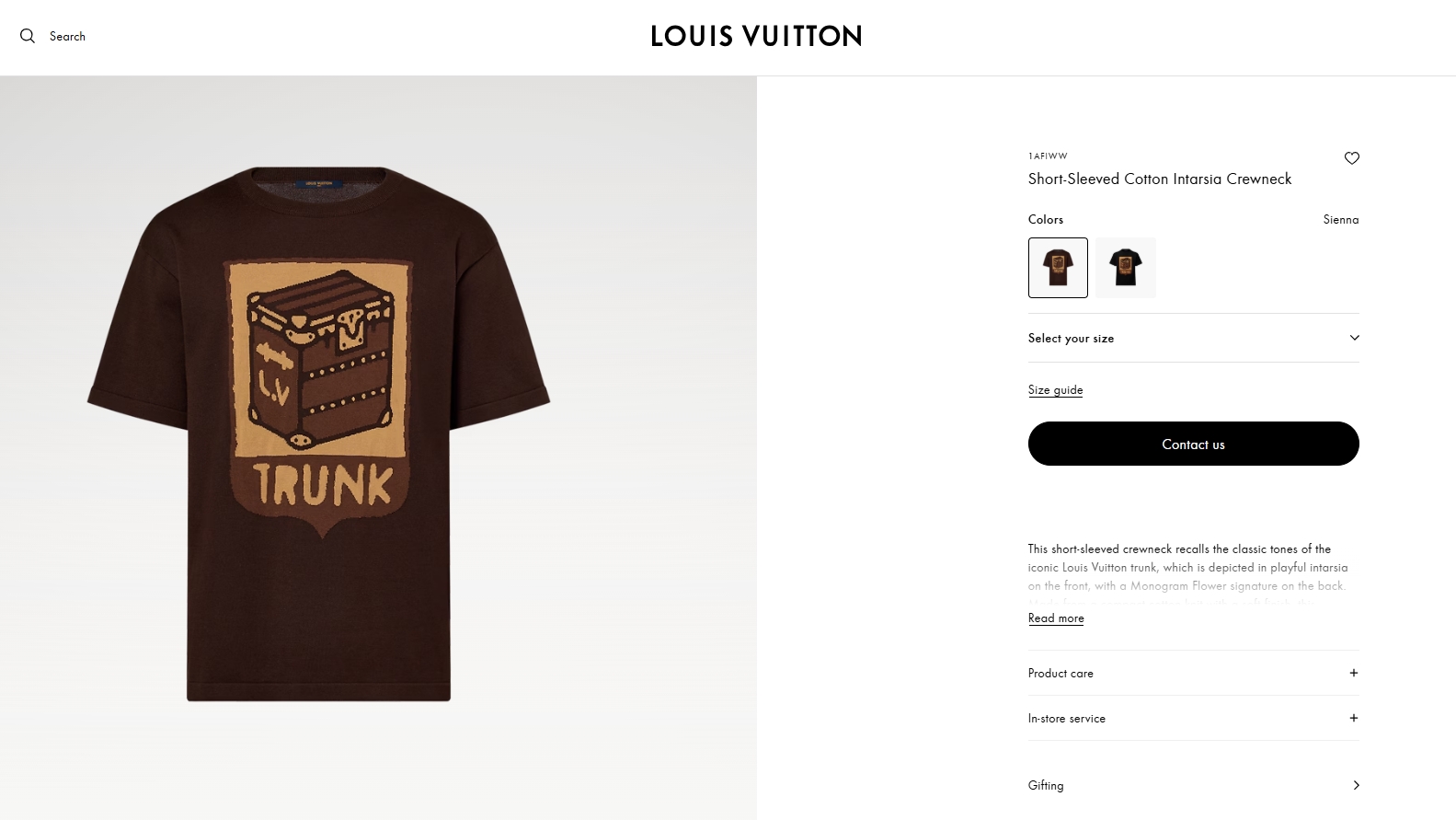Viewport: 1456px width, 820px height.
Task: Click the product code 1AFIWW
Action: 1048,156
